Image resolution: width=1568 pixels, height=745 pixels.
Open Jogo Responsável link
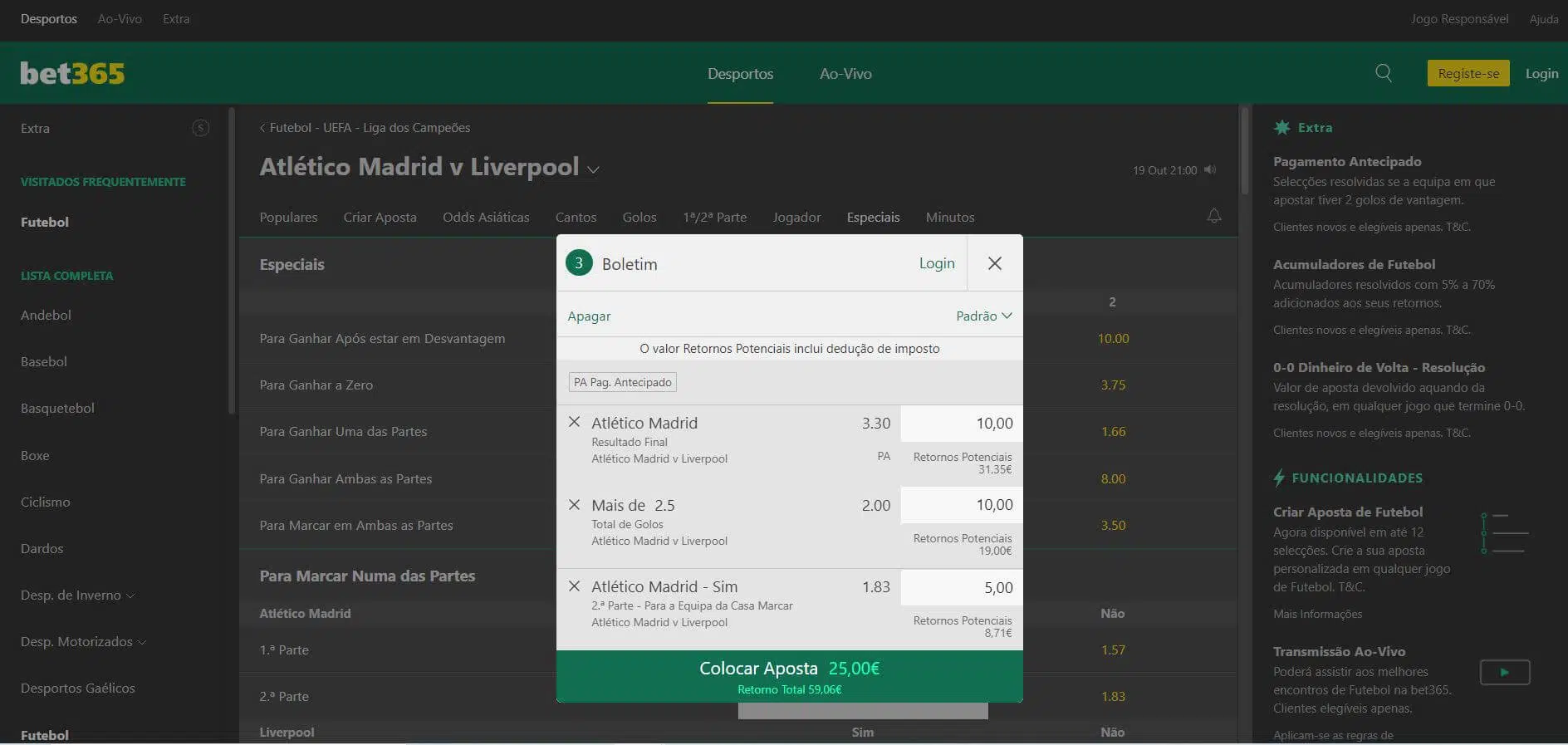coord(1459,18)
